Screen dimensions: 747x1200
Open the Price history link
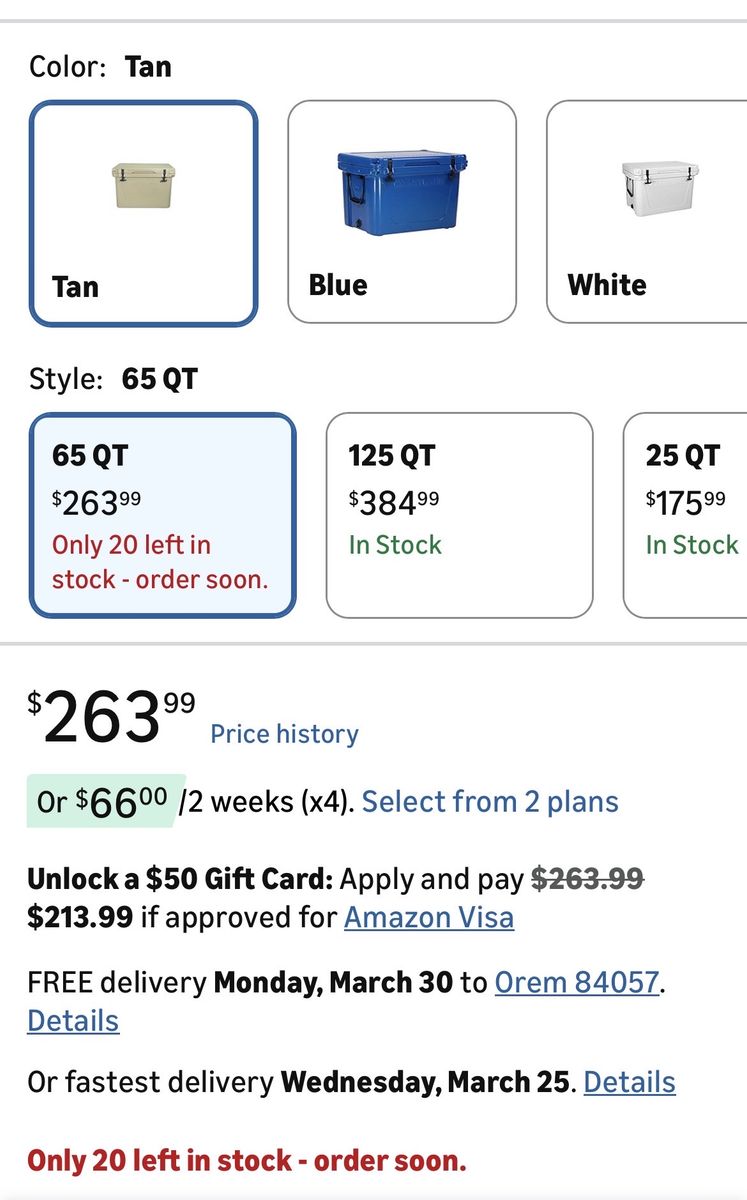click(284, 734)
